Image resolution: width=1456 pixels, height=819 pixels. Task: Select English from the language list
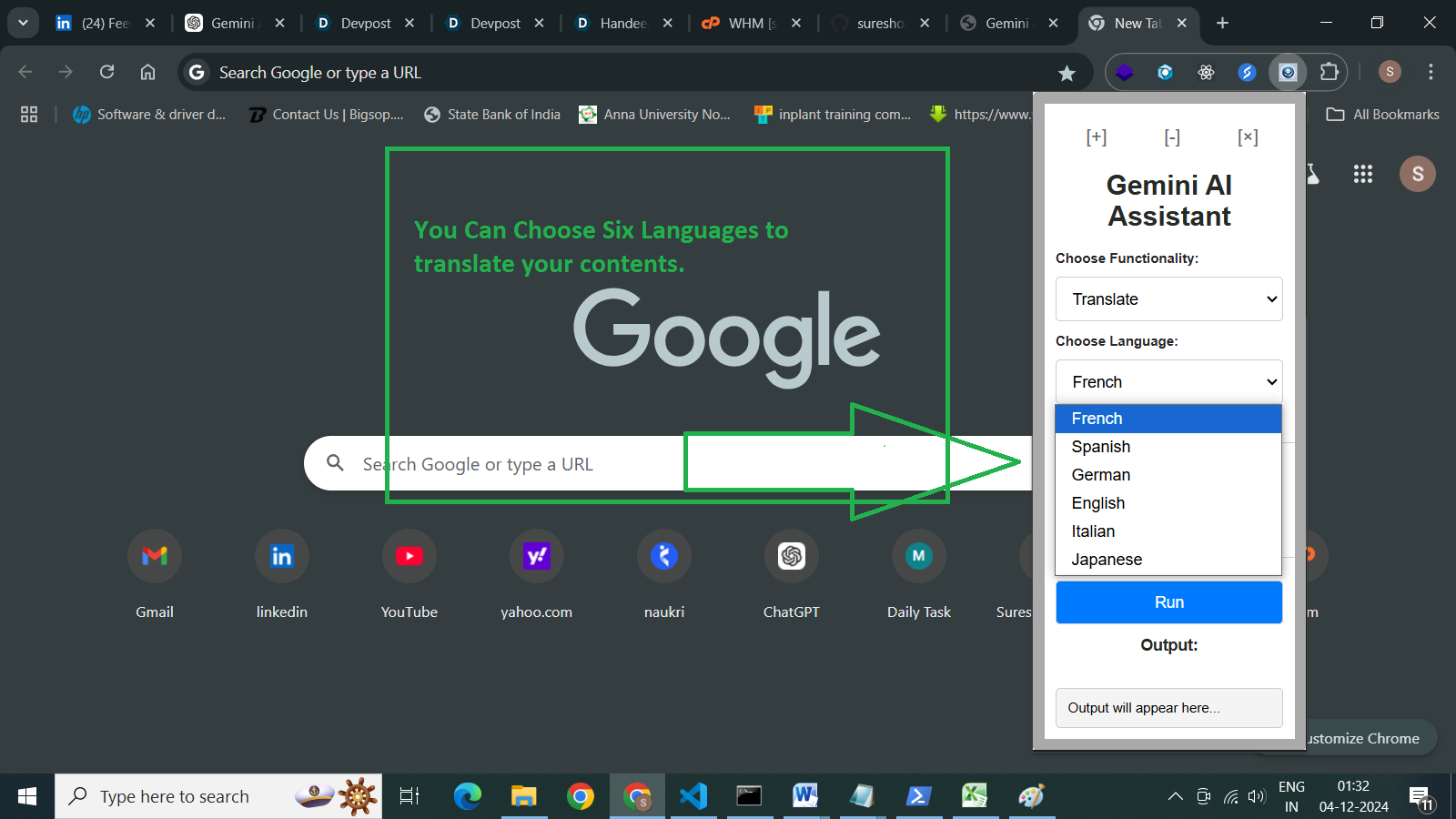tap(1168, 503)
